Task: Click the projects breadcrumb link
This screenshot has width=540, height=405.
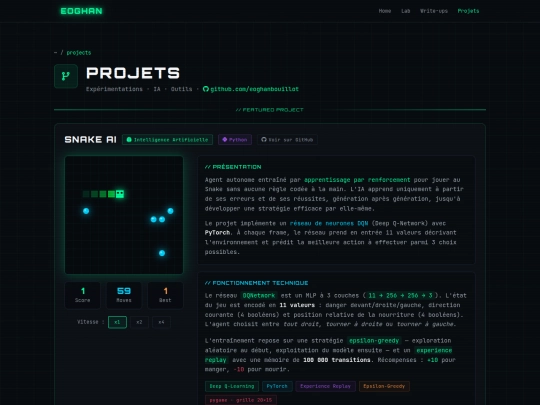Action: [x=79, y=53]
